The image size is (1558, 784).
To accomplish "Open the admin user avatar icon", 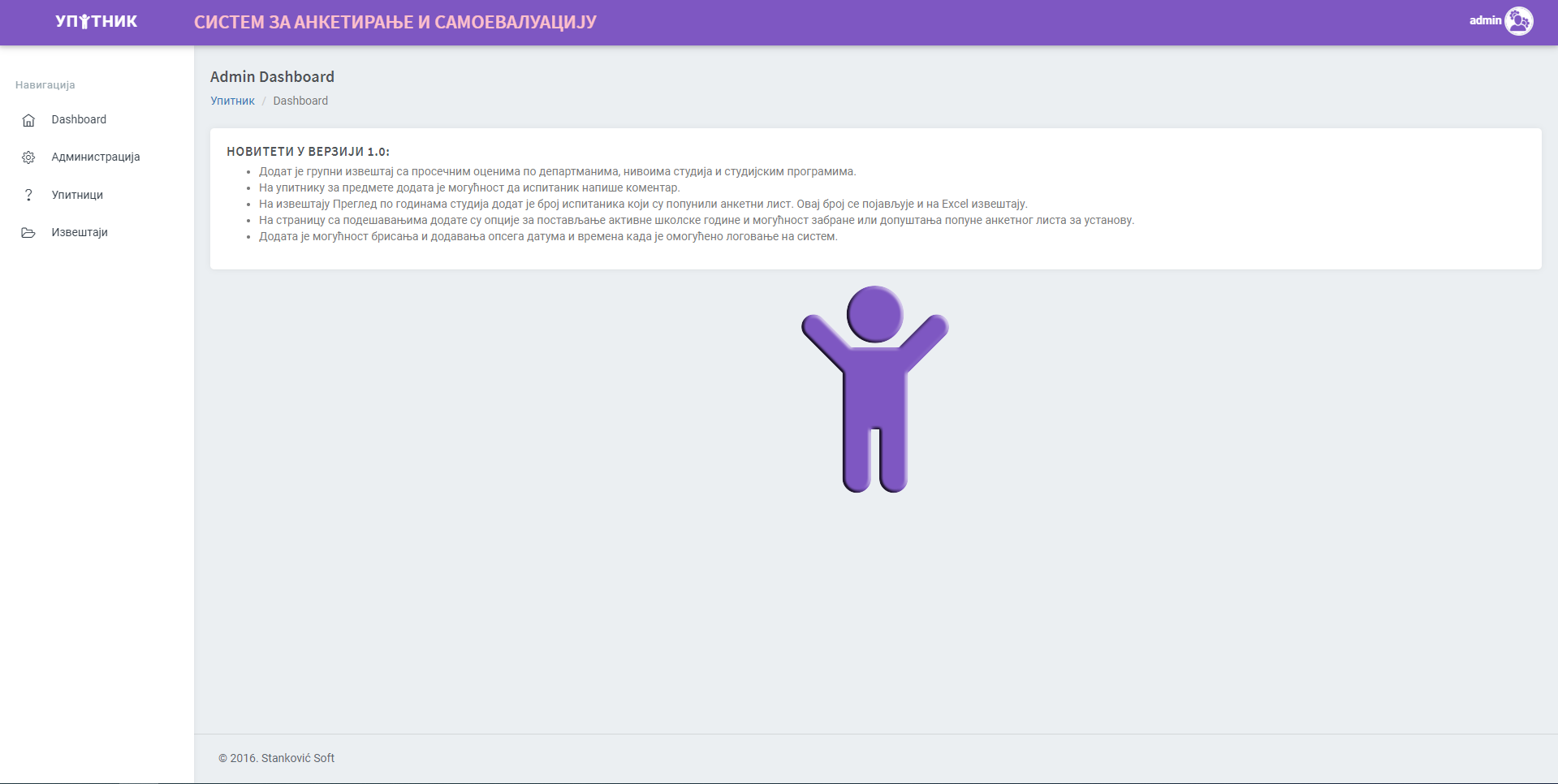I will (x=1518, y=21).
